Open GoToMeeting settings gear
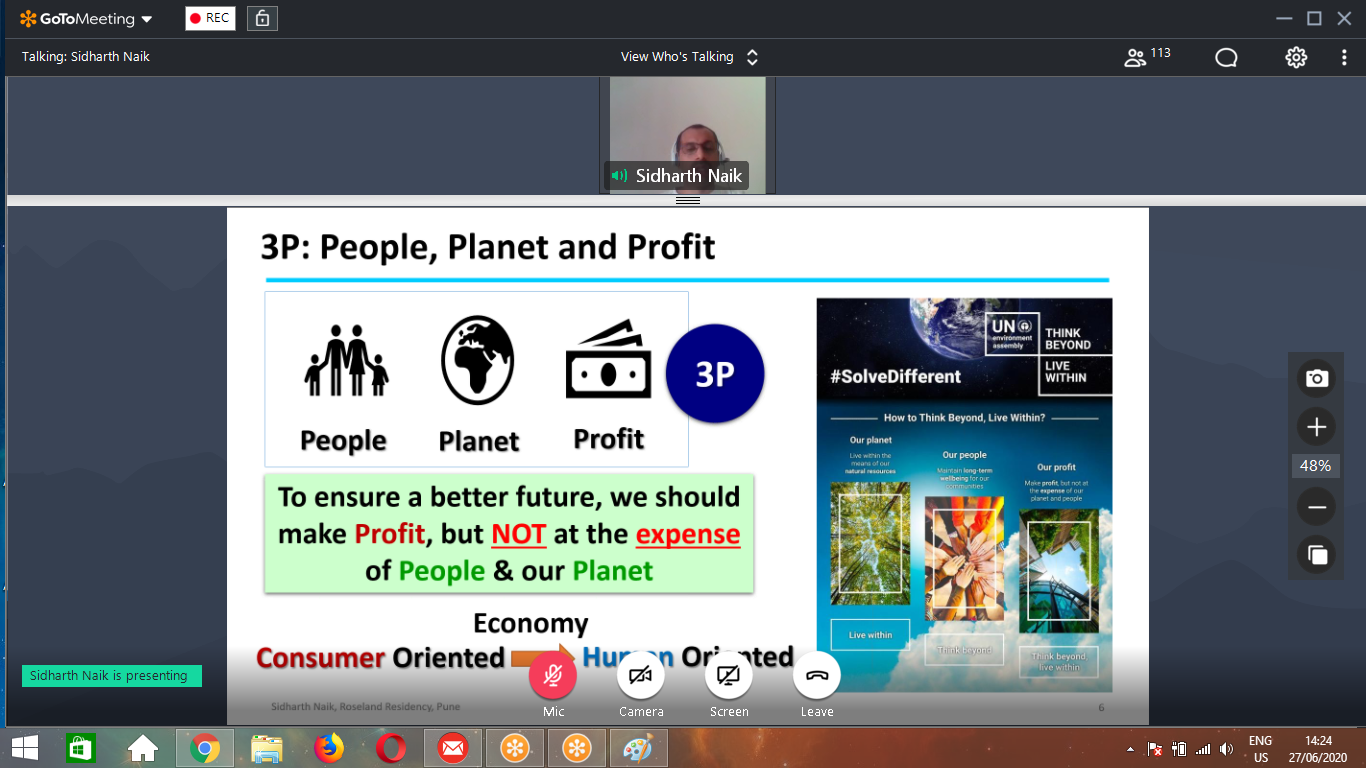 (x=1295, y=56)
